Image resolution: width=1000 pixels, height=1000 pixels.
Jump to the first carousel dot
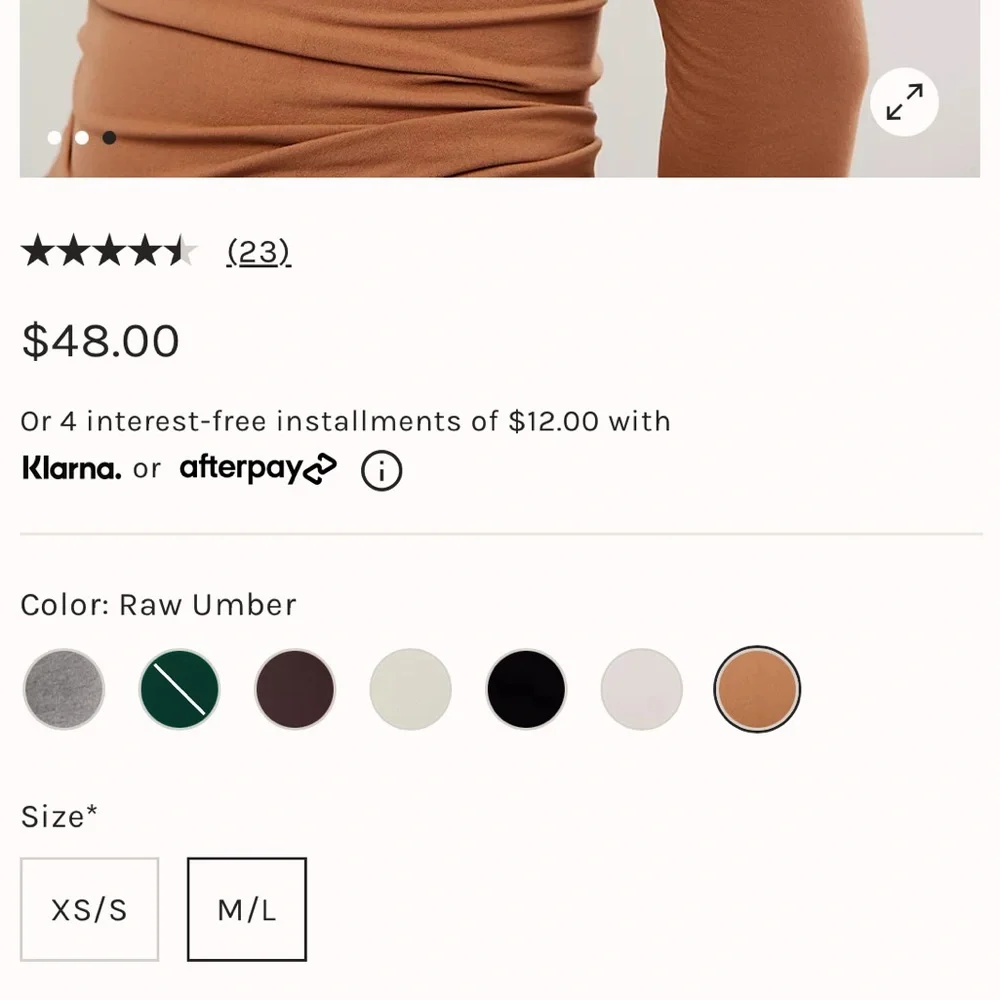55,137
